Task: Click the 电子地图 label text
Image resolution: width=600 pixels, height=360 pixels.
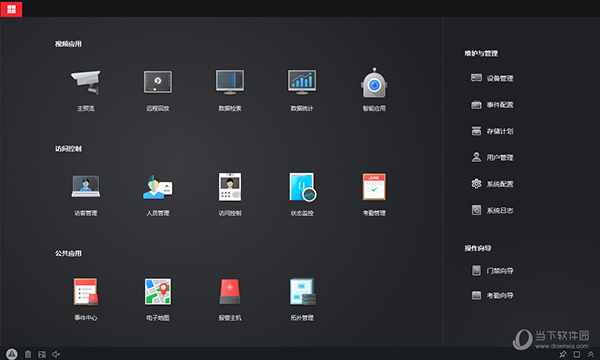Action: click(x=158, y=318)
